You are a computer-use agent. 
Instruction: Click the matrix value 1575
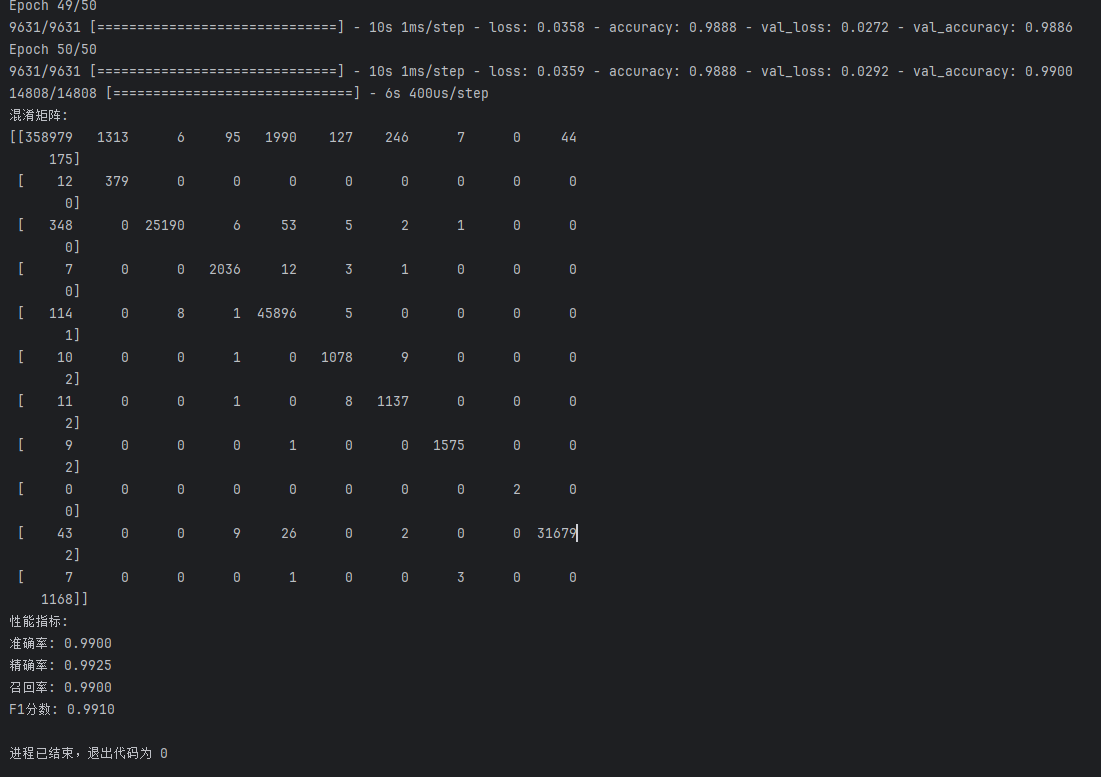click(x=448, y=445)
